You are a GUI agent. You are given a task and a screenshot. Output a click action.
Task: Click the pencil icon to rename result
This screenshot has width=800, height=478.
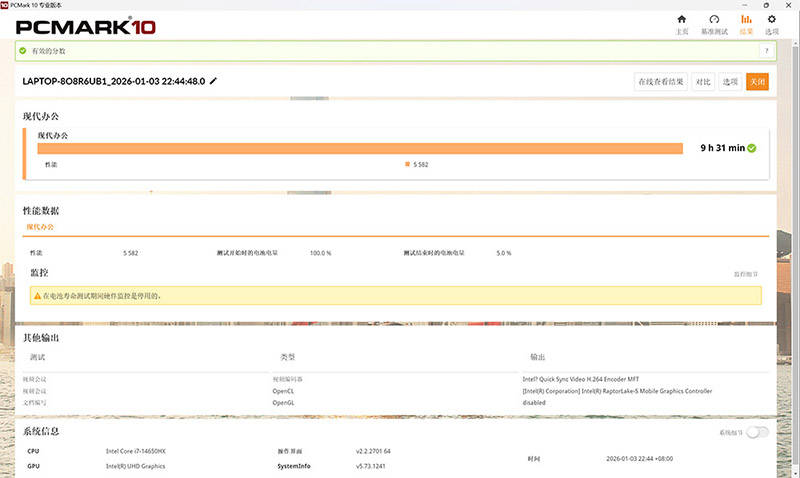point(213,81)
